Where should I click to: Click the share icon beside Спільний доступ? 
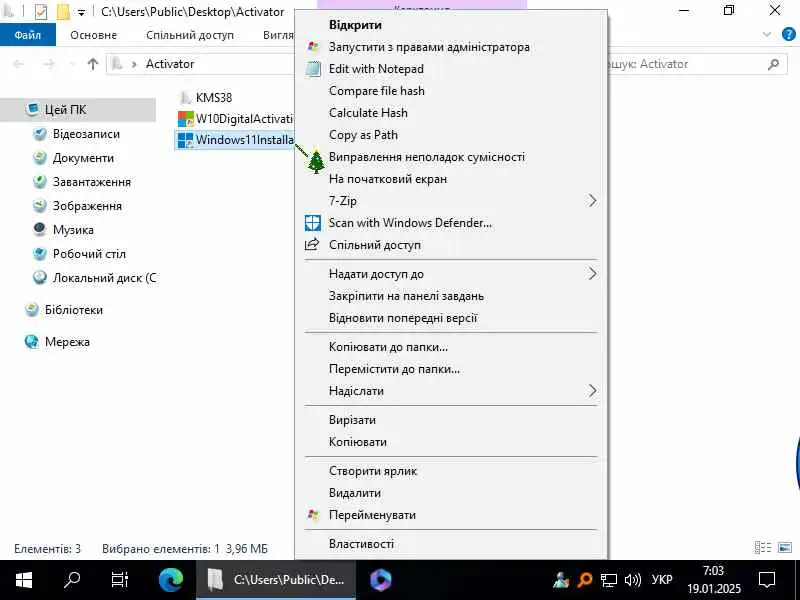pyautogui.click(x=312, y=244)
